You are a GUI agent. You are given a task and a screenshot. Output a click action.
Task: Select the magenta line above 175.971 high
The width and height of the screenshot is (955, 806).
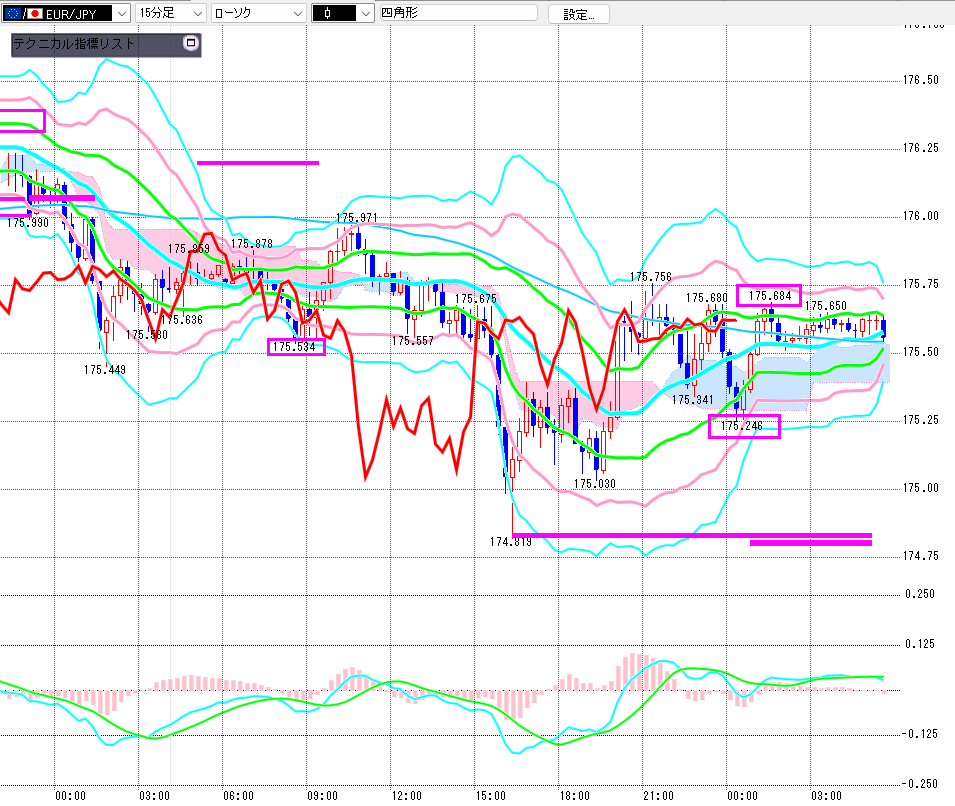coord(258,162)
